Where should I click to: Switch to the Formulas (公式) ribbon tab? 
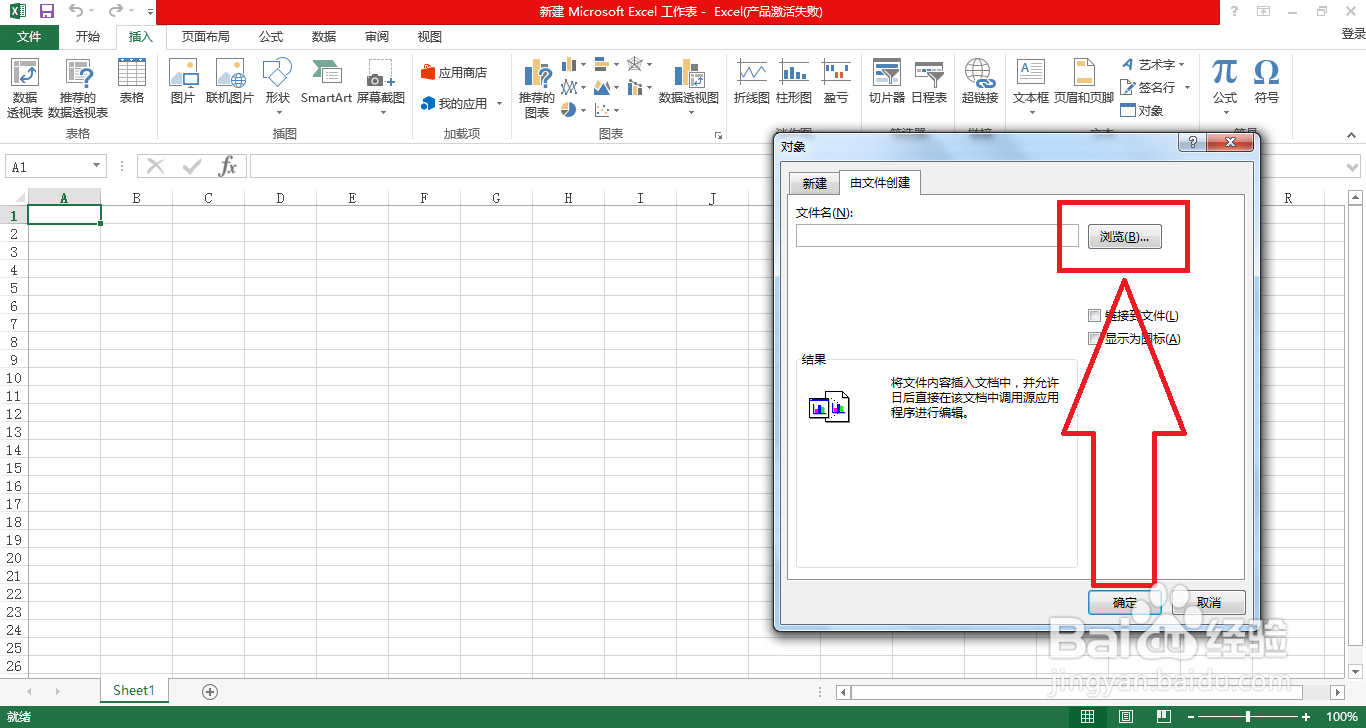coord(271,37)
